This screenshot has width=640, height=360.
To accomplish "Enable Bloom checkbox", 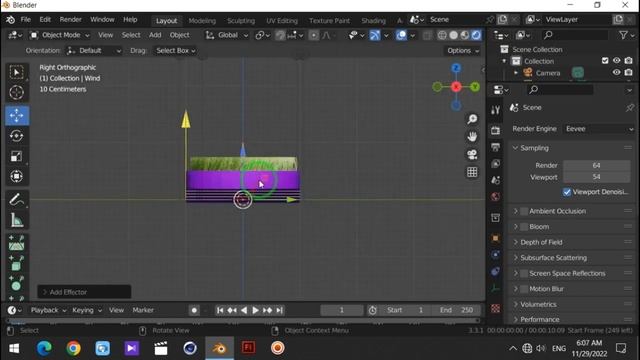I will 524,227.
